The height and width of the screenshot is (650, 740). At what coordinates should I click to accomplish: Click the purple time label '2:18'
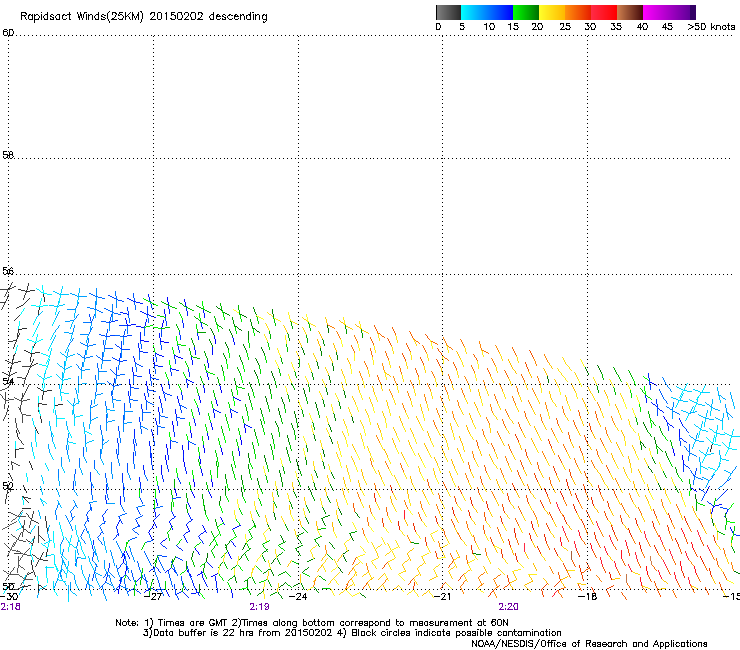[x=10, y=607]
